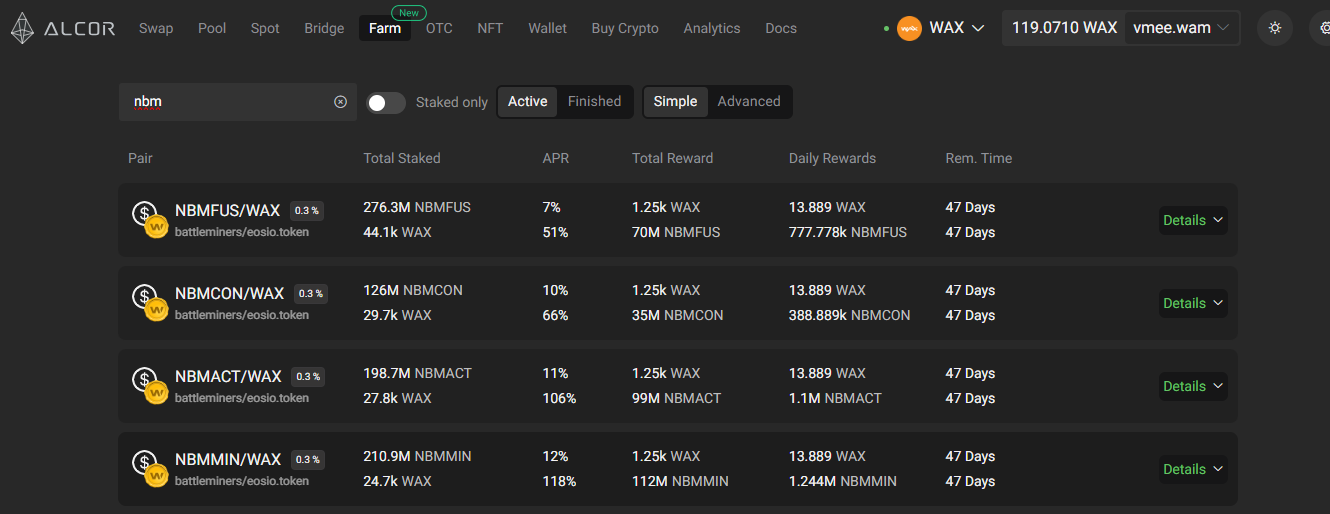This screenshot has height=514, width=1330.
Task: Click the 106% APR value
Action: coord(559,398)
